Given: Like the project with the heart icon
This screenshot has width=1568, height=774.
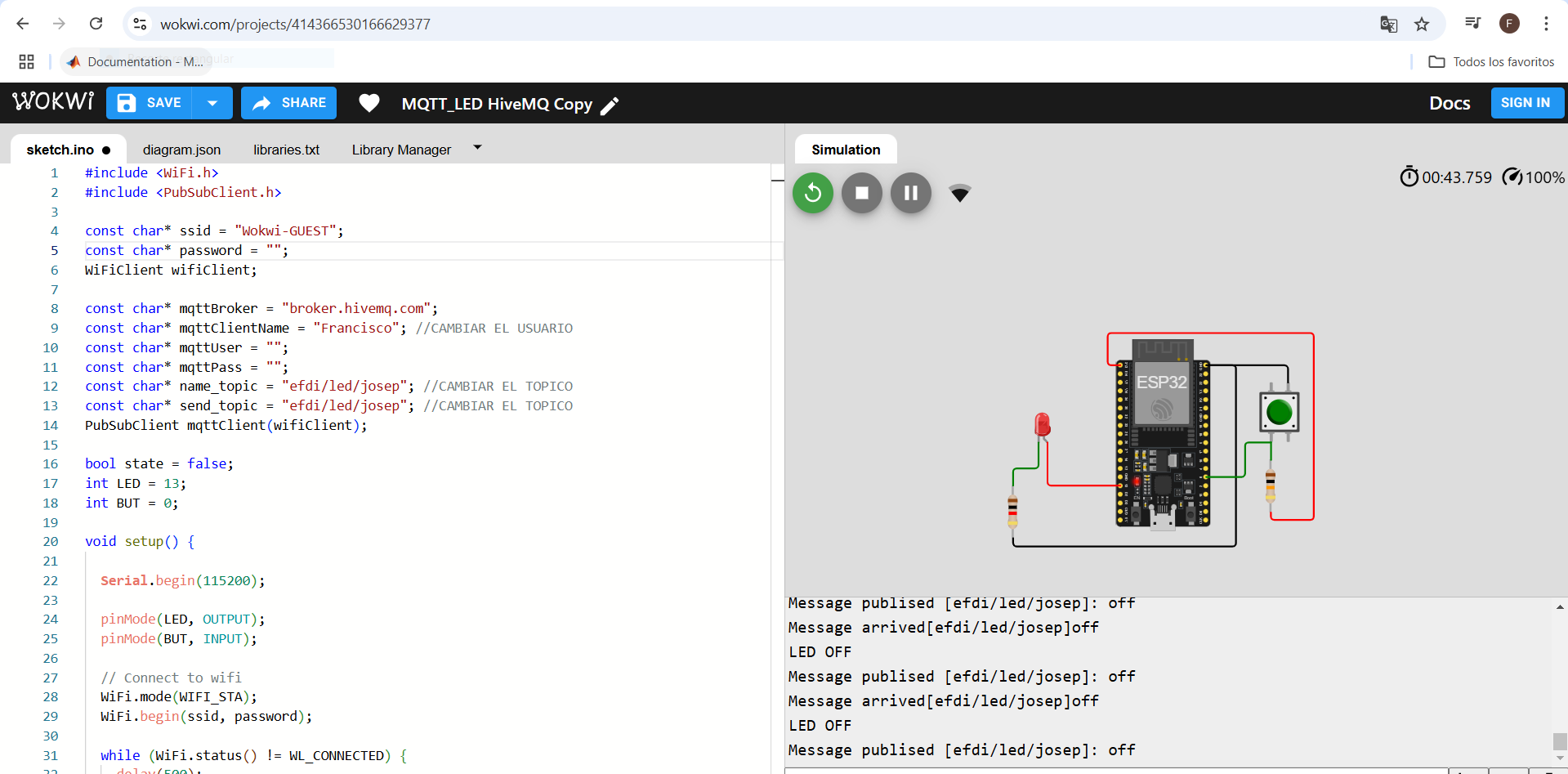Looking at the screenshot, I should point(369,103).
